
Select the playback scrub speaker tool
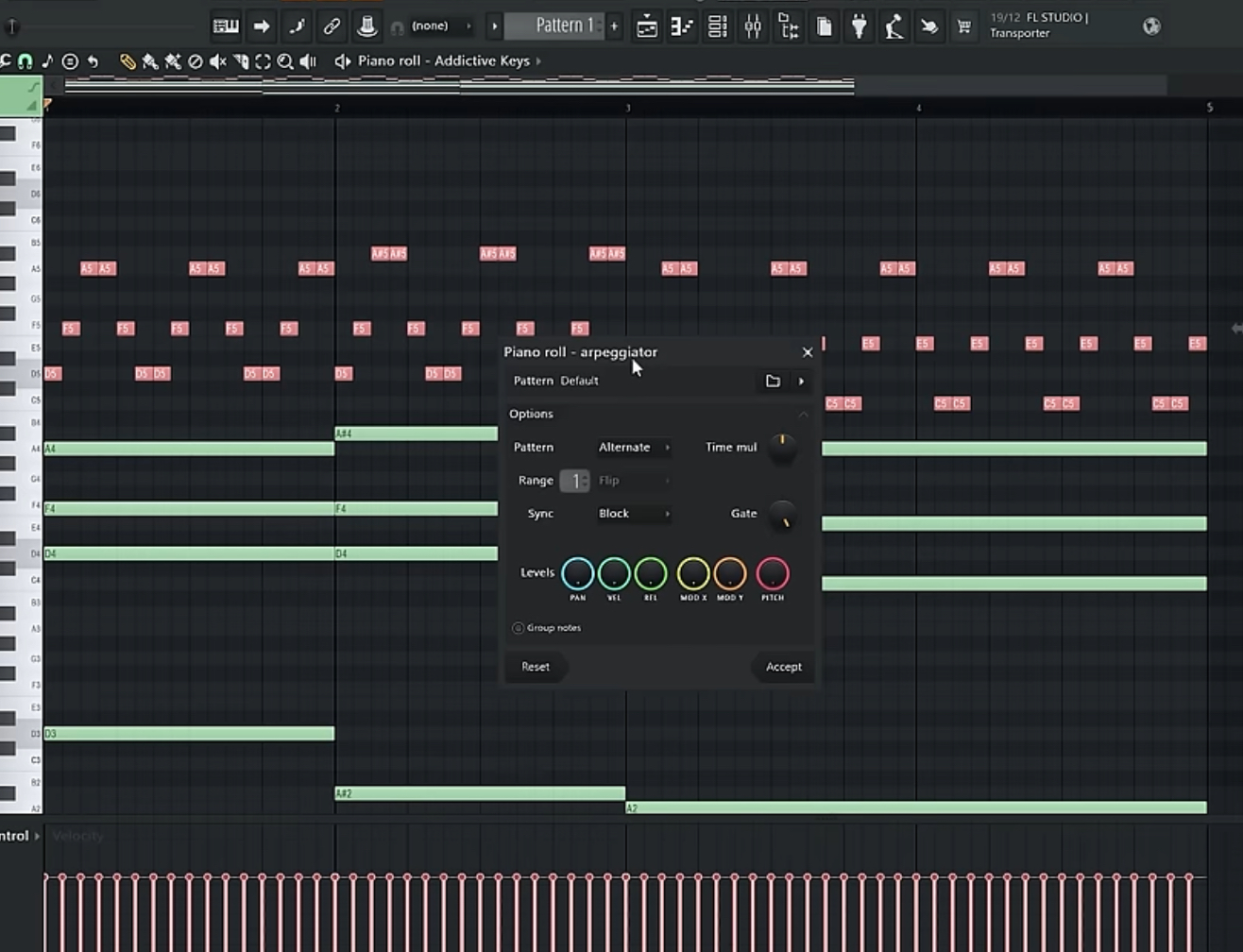[308, 61]
